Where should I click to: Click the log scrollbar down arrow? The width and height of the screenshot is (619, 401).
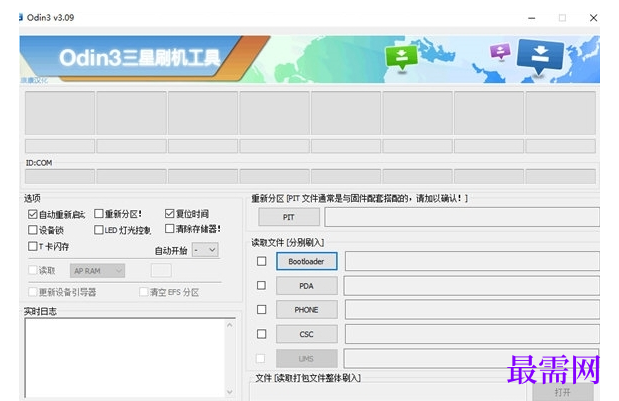pyautogui.click(x=230, y=392)
